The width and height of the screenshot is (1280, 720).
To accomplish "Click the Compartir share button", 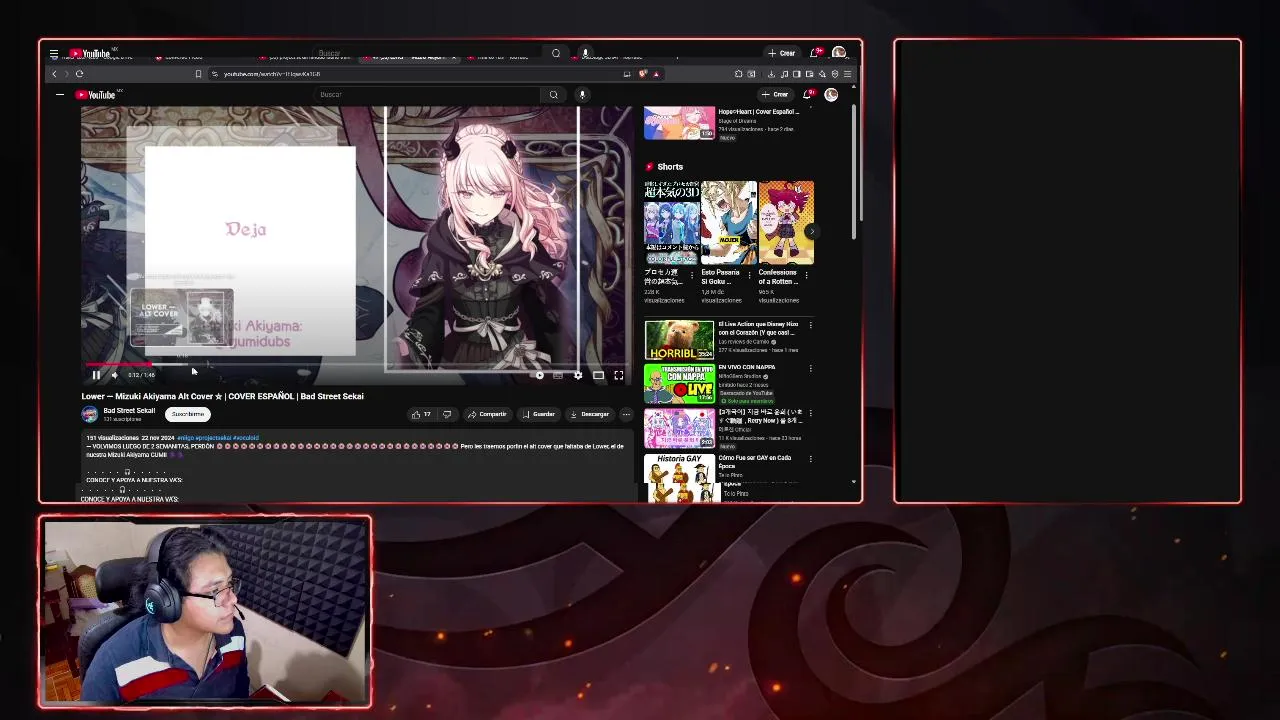I will [487, 414].
